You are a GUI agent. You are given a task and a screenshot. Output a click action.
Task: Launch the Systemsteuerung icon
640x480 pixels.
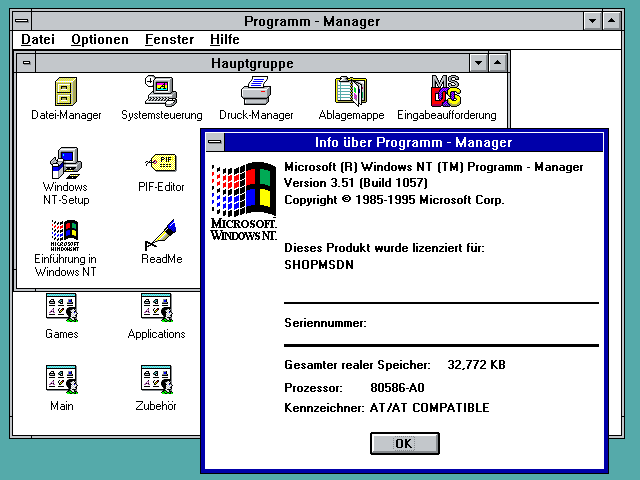pos(161,92)
